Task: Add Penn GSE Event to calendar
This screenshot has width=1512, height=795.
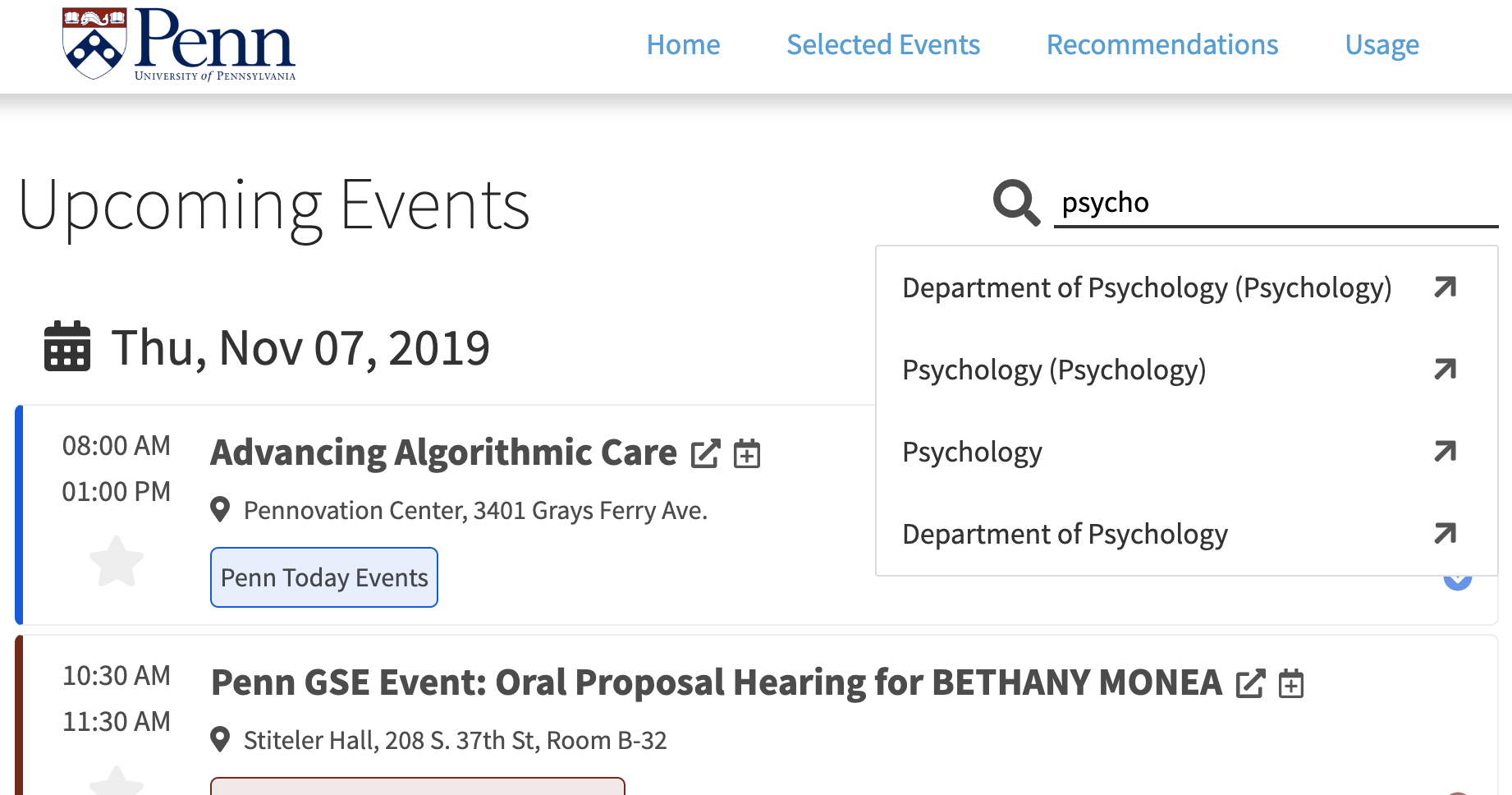Action: [1291, 683]
